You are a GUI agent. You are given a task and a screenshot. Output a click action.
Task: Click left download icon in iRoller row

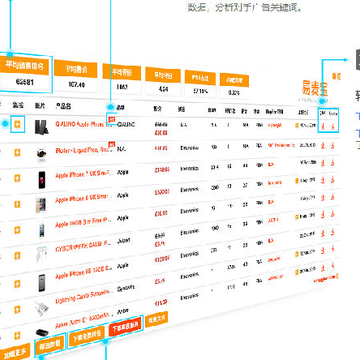coord(323,145)
